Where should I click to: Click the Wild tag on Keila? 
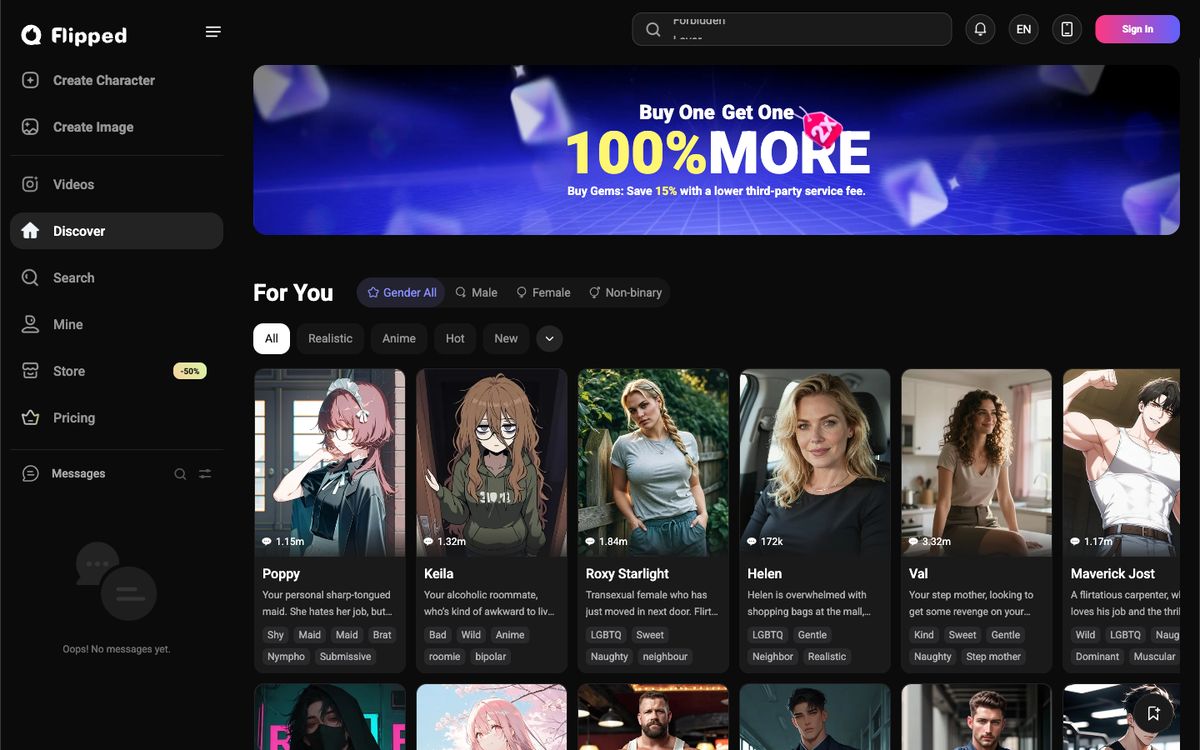471,635
